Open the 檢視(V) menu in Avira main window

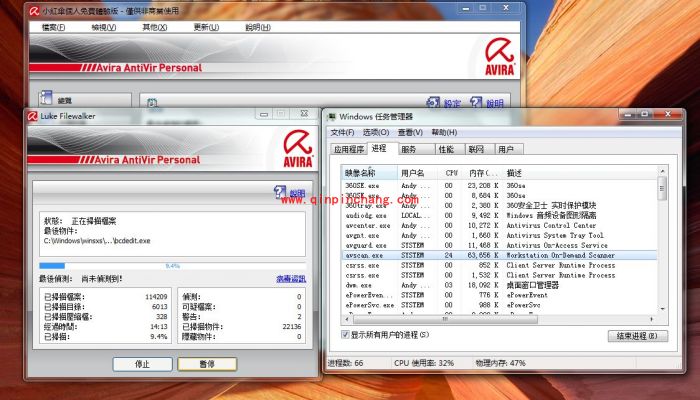104,27
